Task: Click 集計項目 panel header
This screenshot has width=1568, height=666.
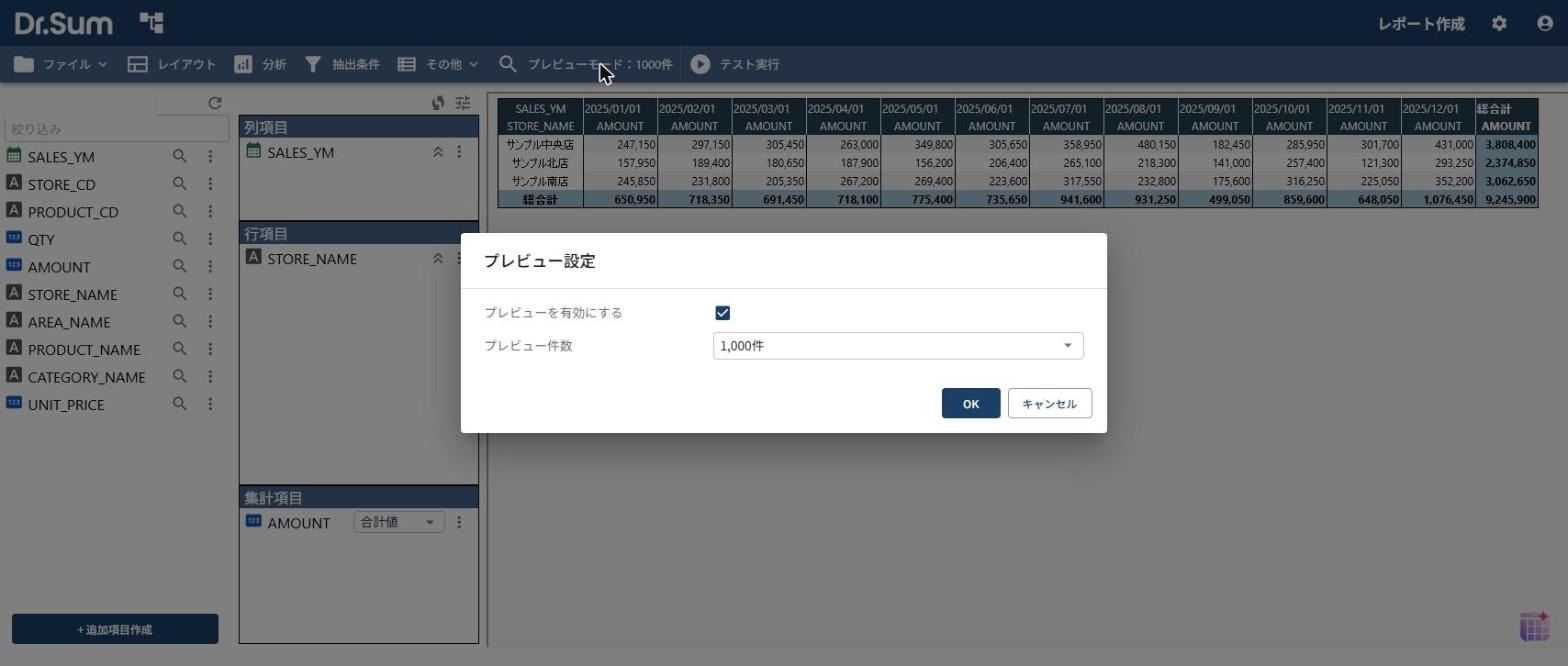Action: coord(358,497)
